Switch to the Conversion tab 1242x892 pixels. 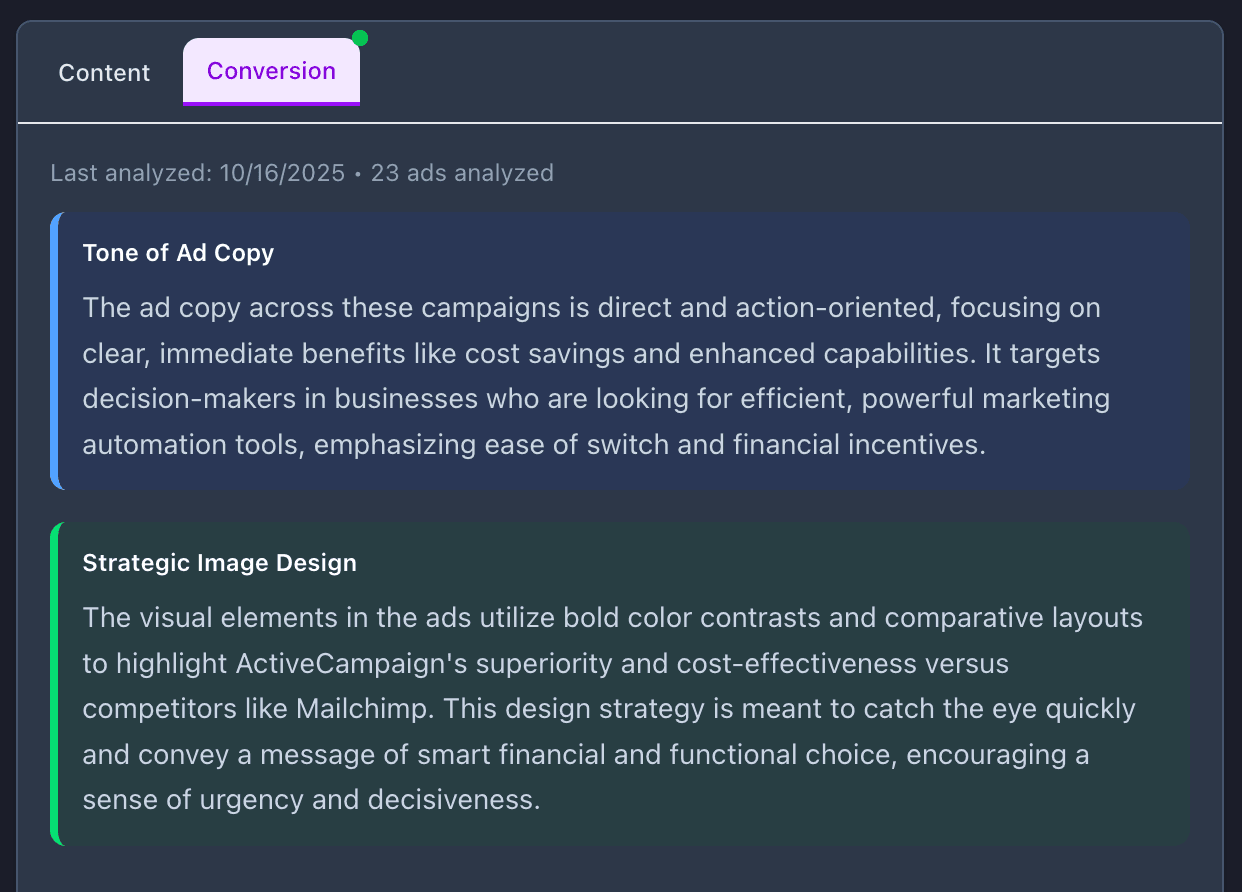click(x=271, y=71)
